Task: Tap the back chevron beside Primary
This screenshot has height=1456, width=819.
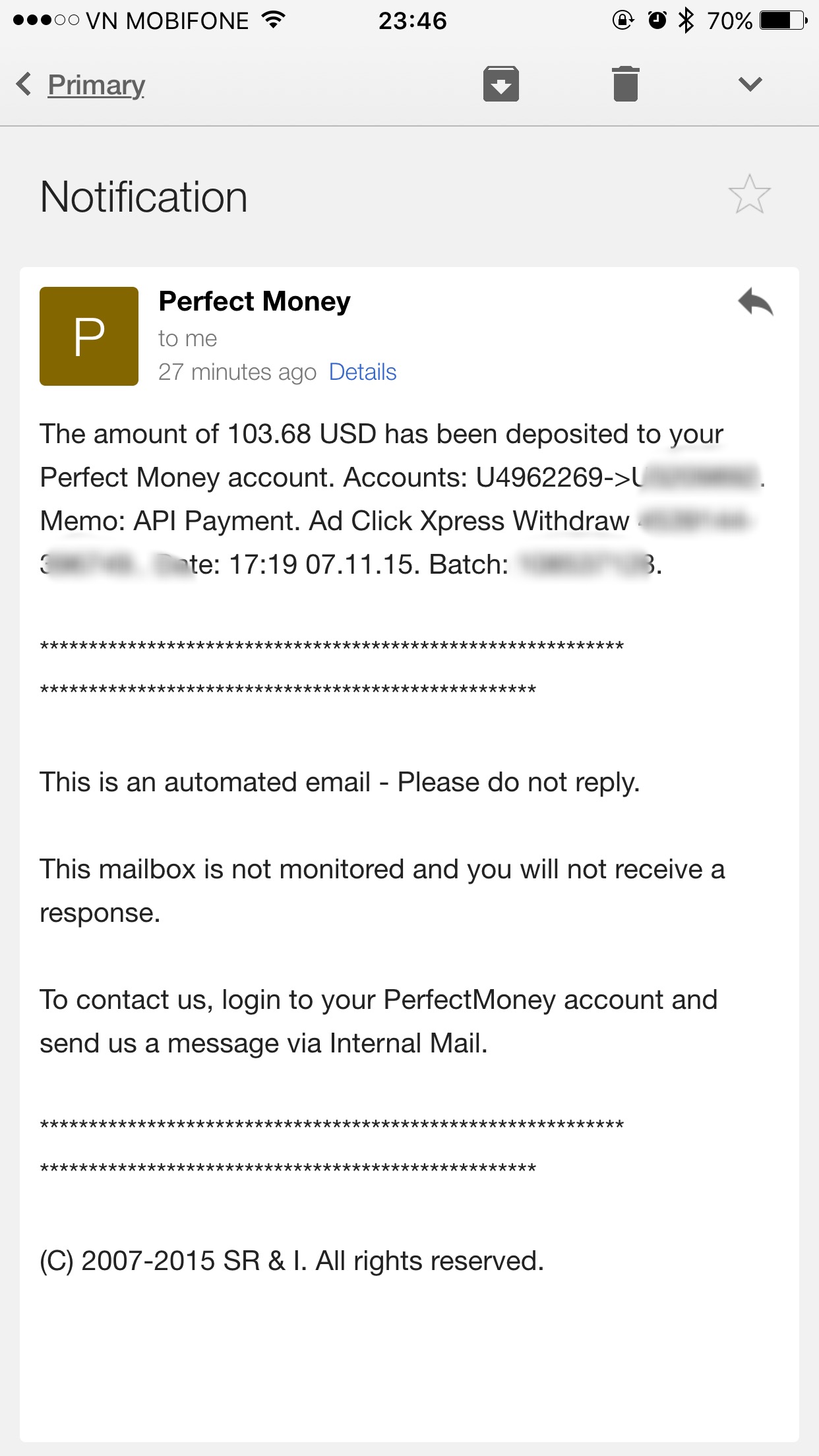Action: (24, 84)
